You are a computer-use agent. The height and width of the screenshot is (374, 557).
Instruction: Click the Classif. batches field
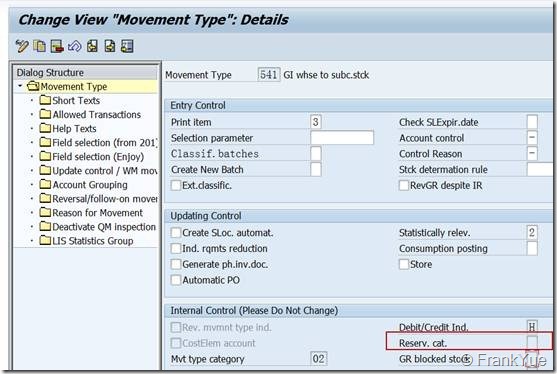click(316, 154)
